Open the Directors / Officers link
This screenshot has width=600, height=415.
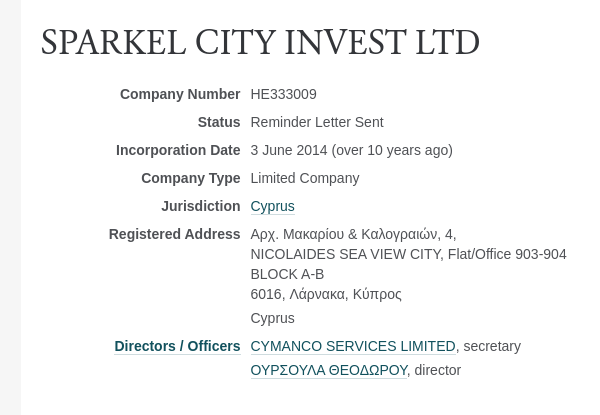[177, 346]
